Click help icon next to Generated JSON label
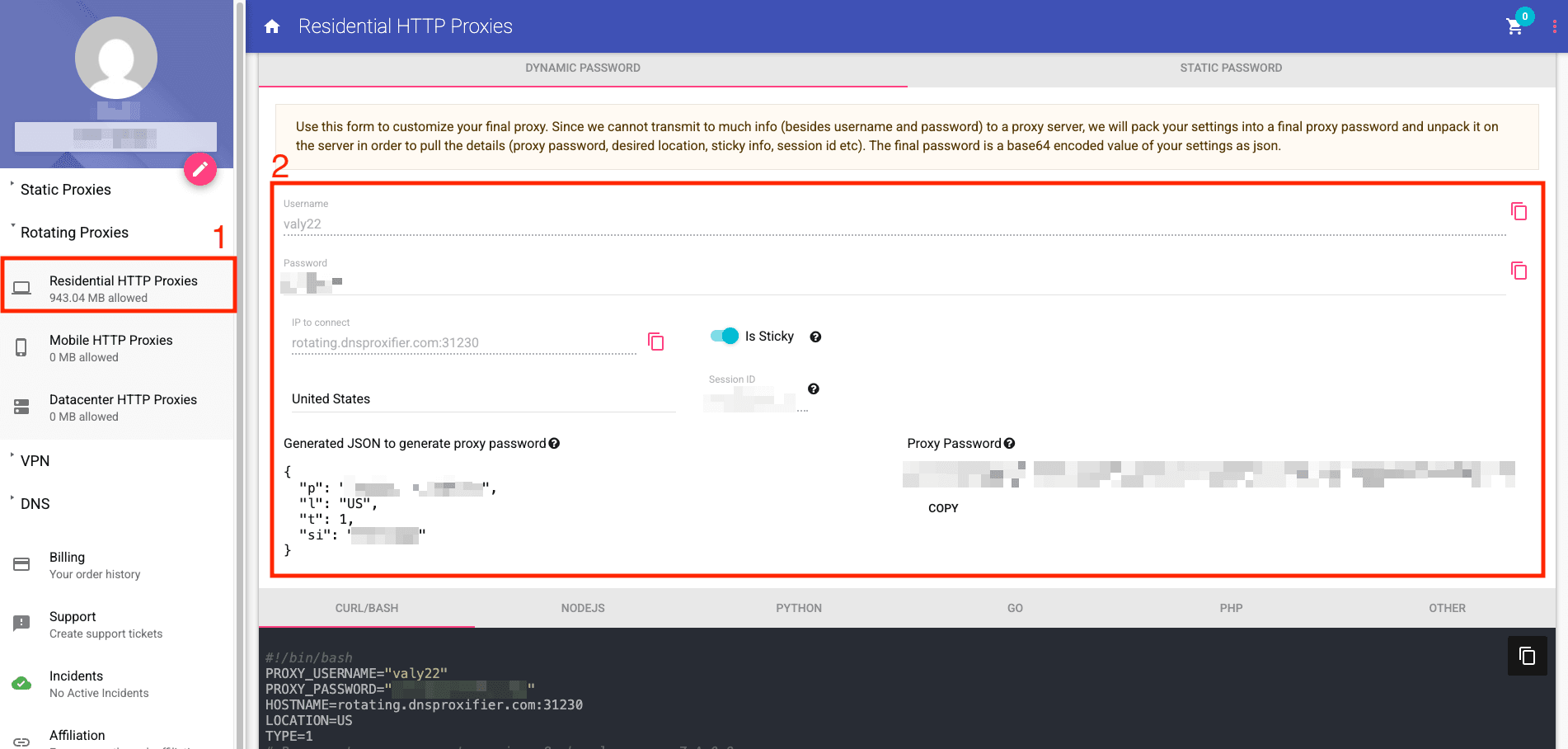 [554, 443]
